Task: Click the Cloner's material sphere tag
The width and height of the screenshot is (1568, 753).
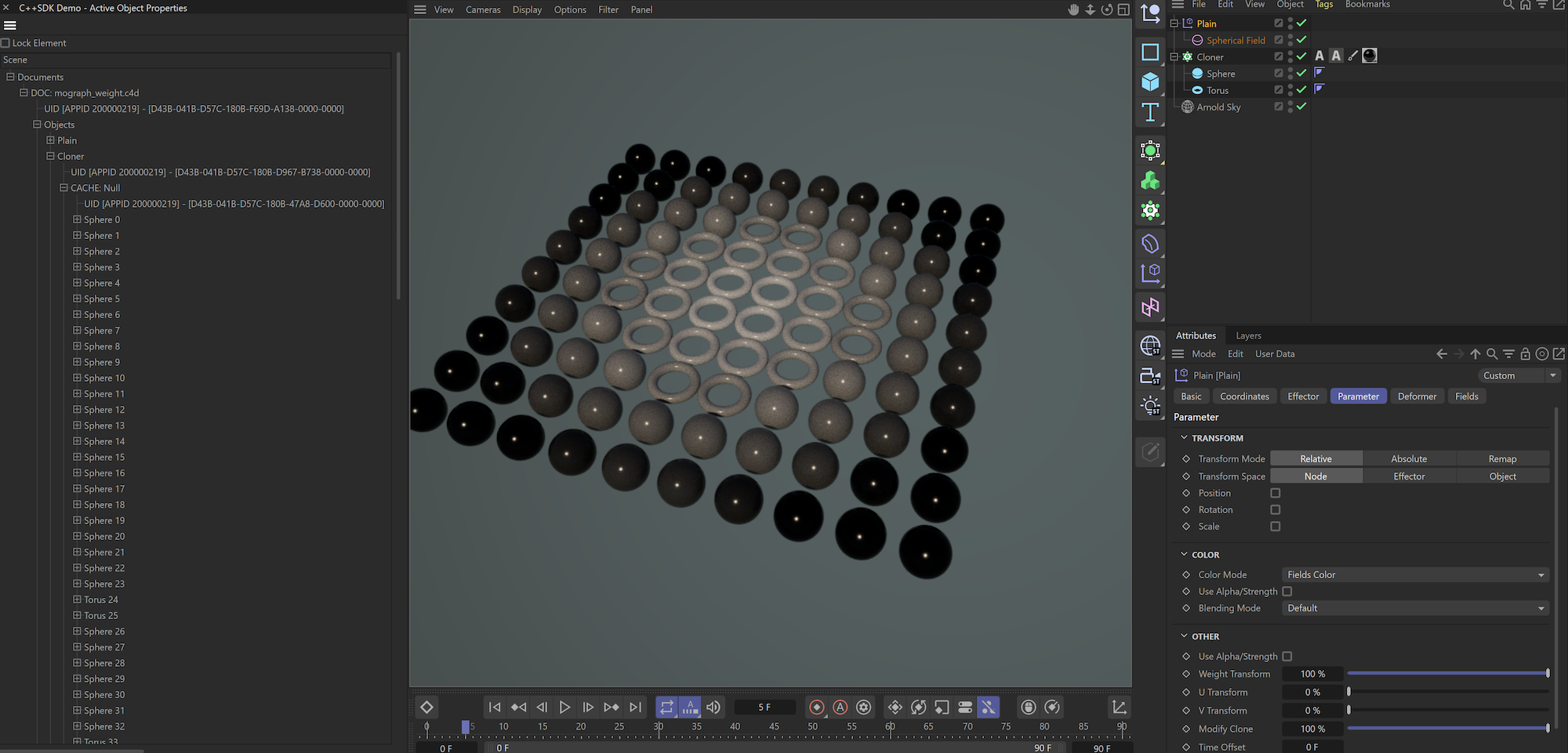Action: click(x=1370, y=56)
